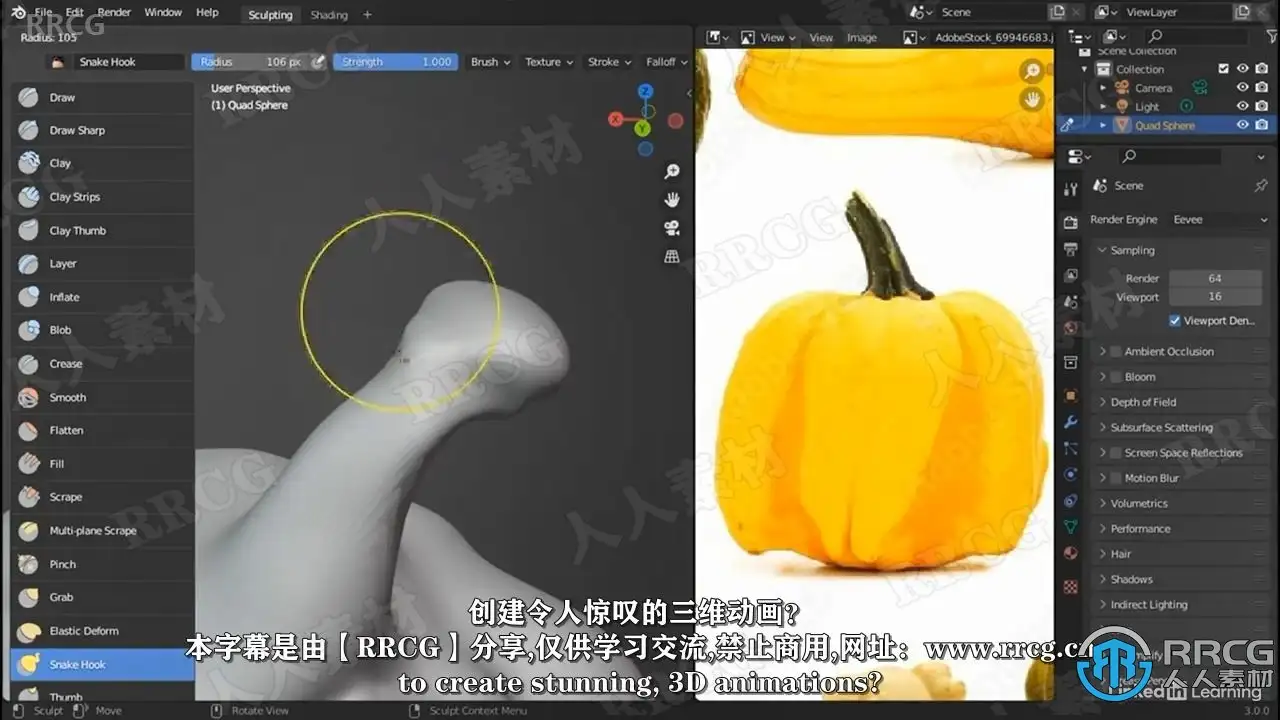1280x720 pixels.
Task: Click the red X axis on navigation gizmo
Action: 615,121
